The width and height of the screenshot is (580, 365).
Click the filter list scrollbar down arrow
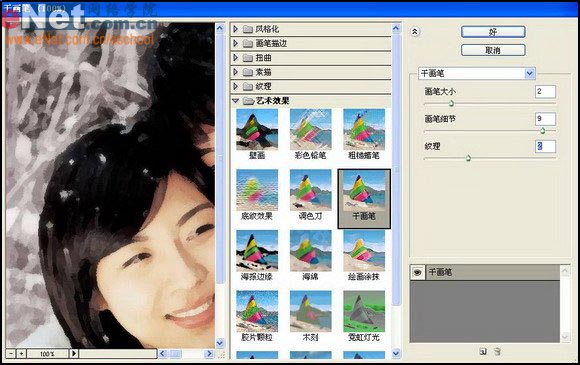tap(396, 354)
